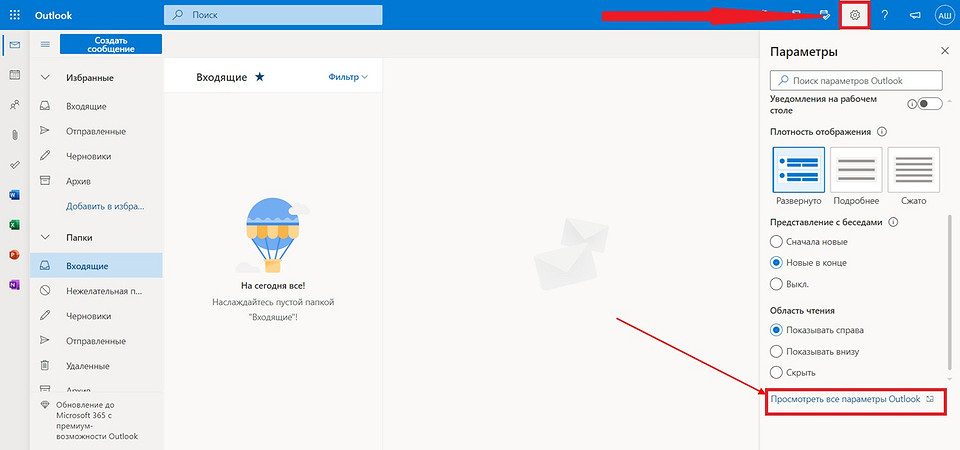The image size is (960, 450).
Task: Open the People contacts icon
Action: 15,105
